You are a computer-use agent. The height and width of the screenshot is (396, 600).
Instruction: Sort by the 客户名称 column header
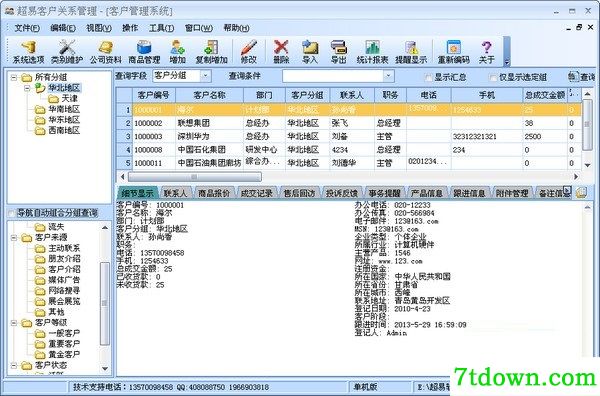pyautogui.click(x=209, y=95)
